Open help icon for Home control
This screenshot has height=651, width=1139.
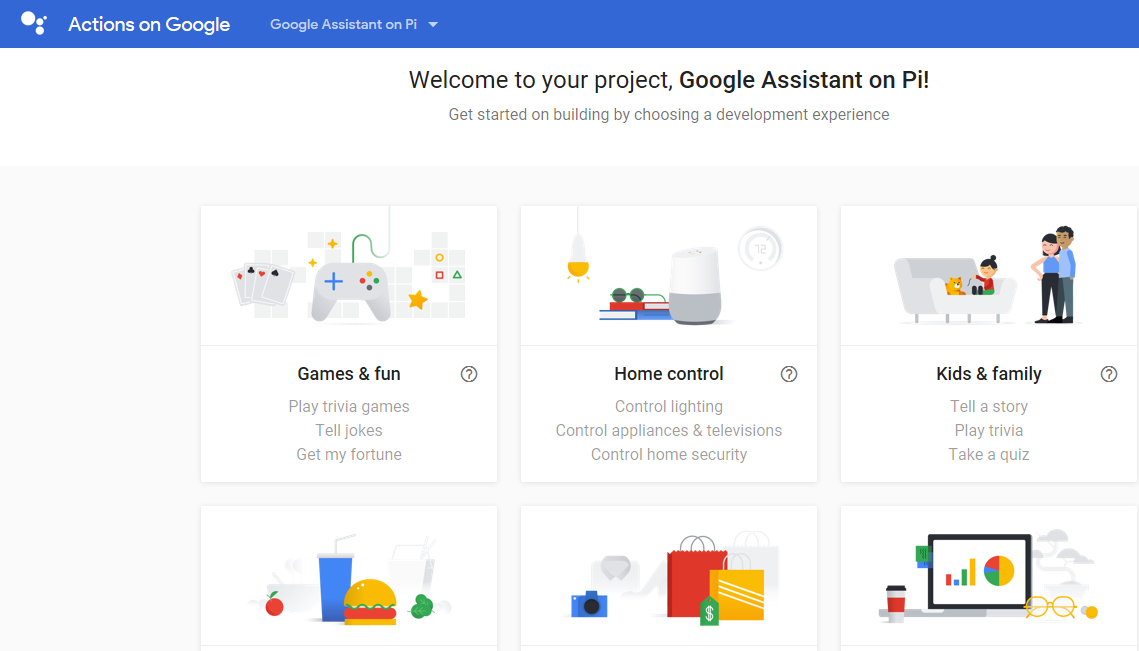tap(789, 374)
